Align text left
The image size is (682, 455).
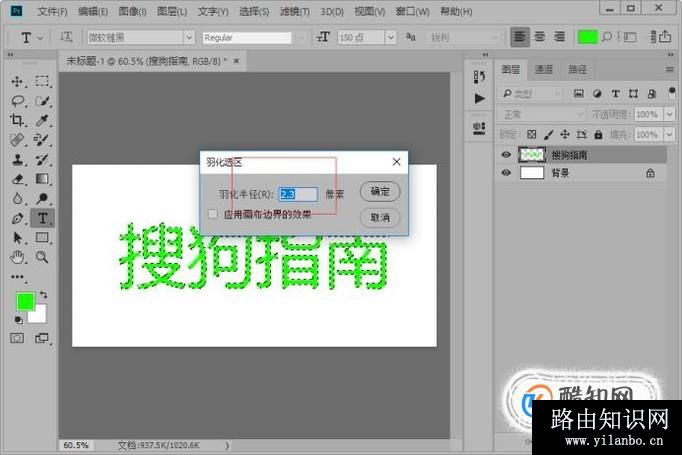[x=520, y=37]
